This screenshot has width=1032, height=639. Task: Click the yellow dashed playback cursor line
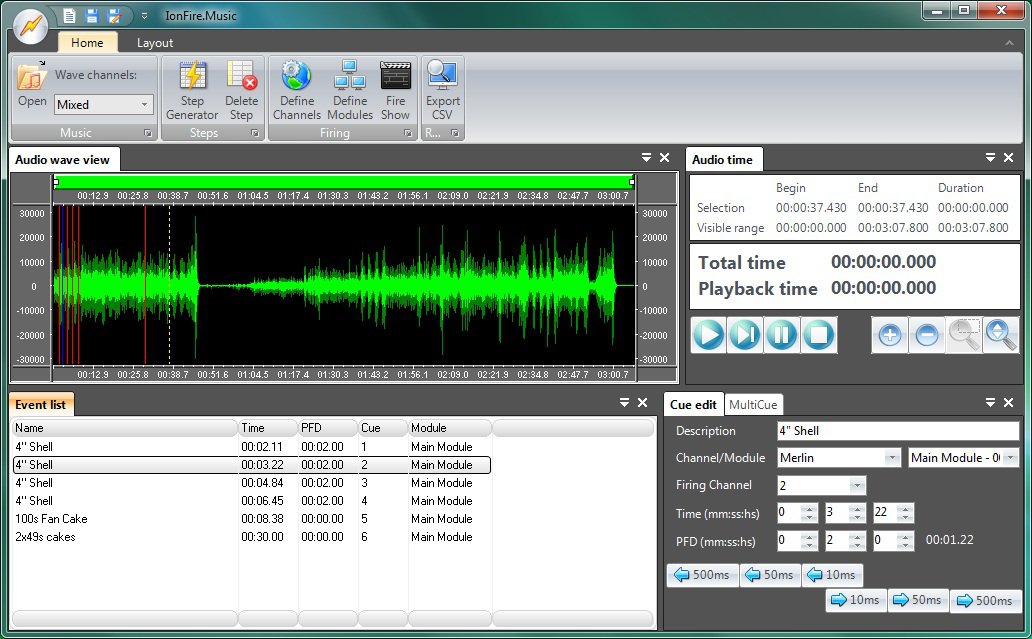coord(169,284)
